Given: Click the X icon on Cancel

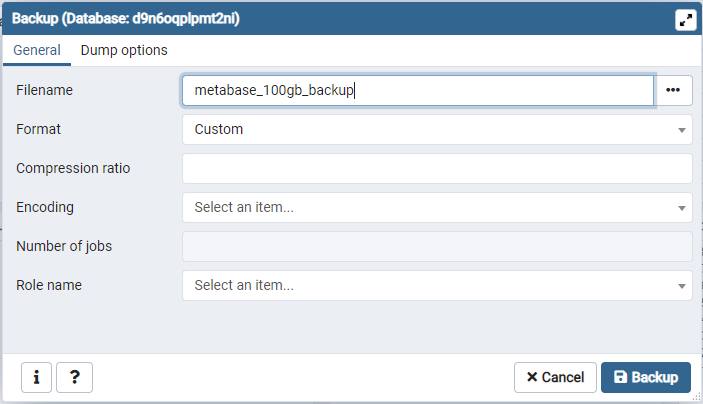Looking at the screenshot, I should [532, 377].
